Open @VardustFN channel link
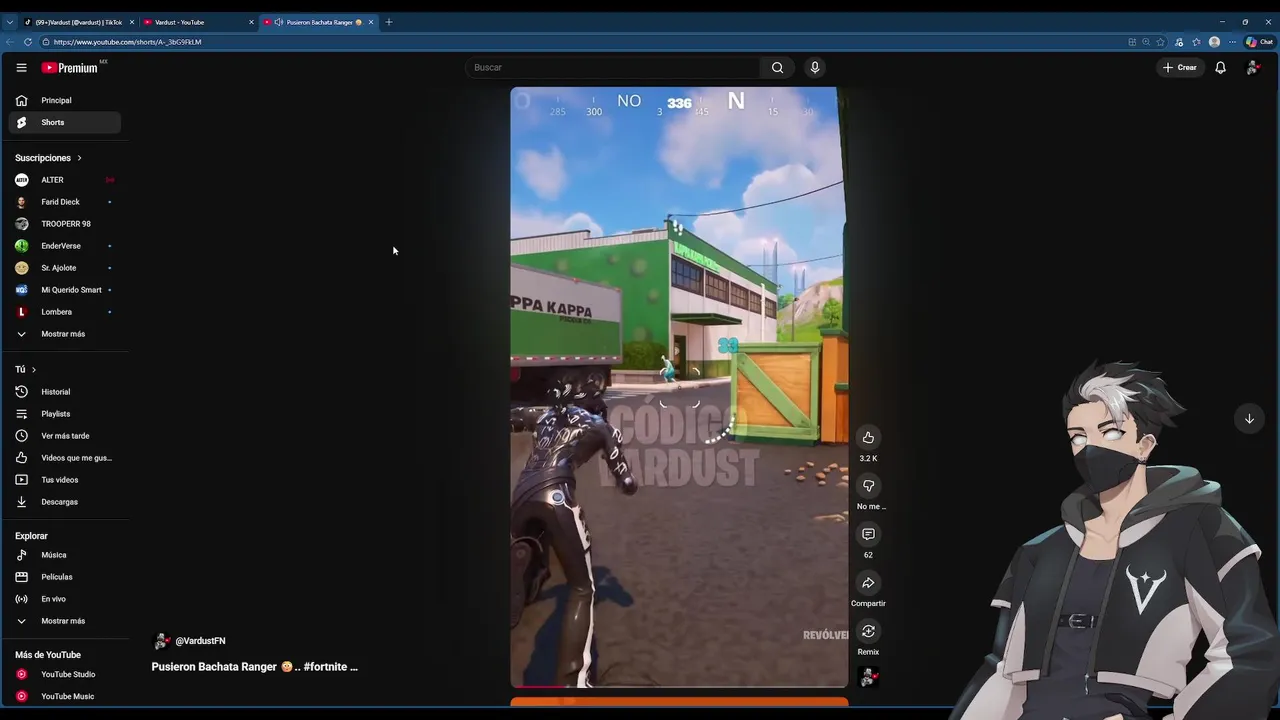Viewport: 1280px width, 720px height. [200, 641]
